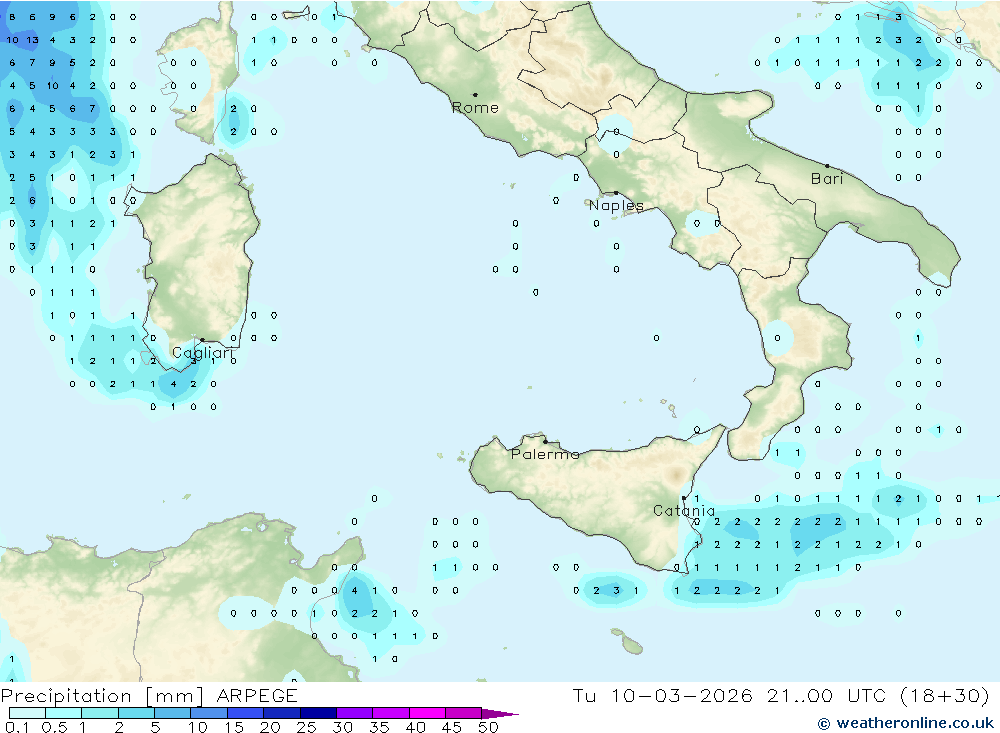
Task: Click the legend arrow tip above 50 mm
Action: click(x=501, y=713)
